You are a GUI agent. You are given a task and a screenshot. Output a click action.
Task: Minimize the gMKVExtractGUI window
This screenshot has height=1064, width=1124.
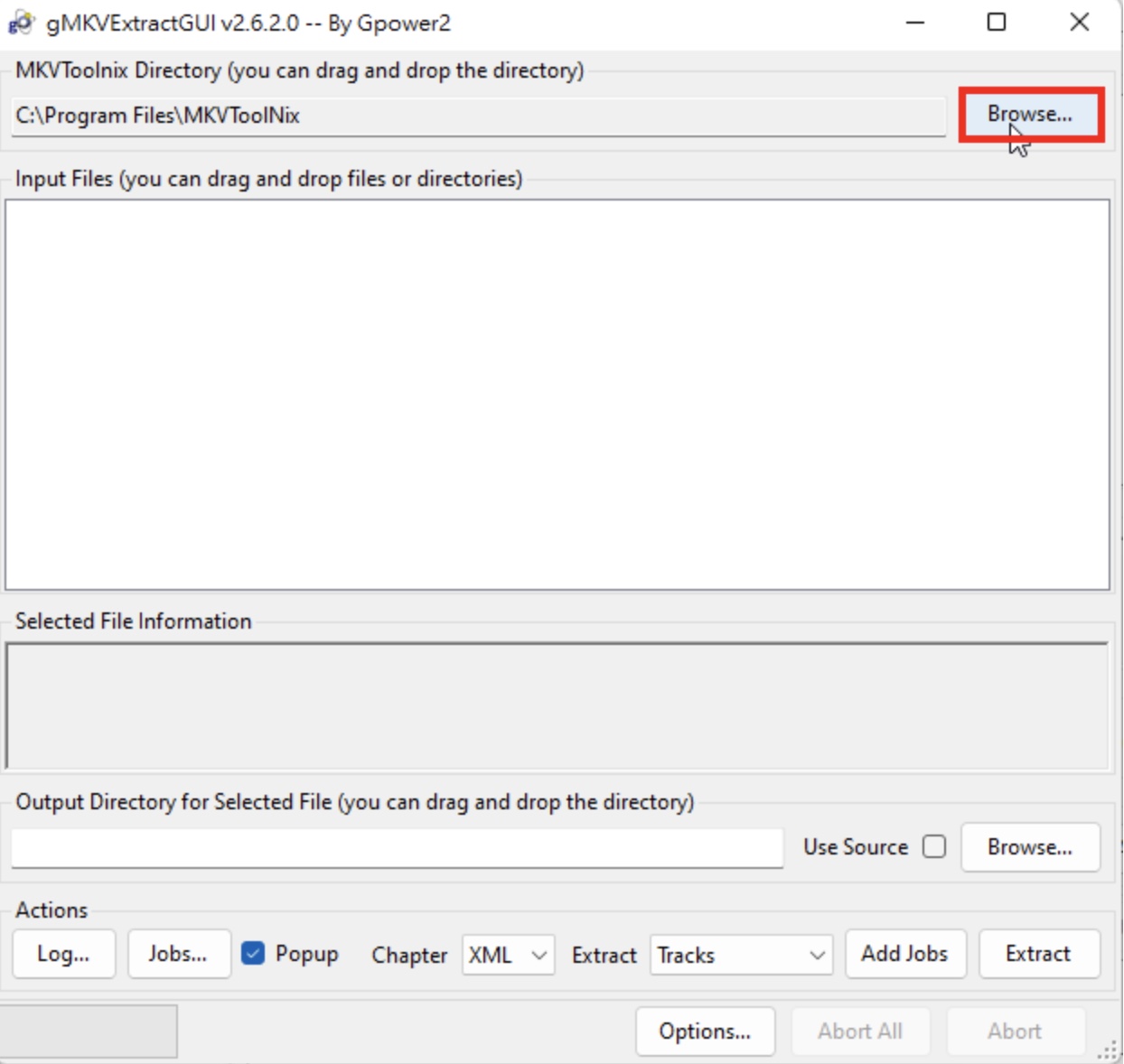tap(915, 23)
